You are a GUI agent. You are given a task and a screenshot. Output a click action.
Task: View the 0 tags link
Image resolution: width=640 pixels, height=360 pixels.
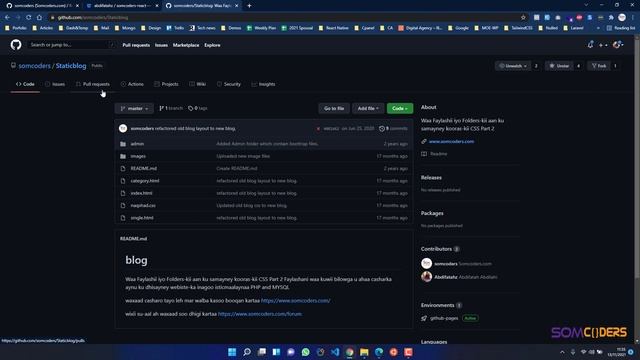198,109
